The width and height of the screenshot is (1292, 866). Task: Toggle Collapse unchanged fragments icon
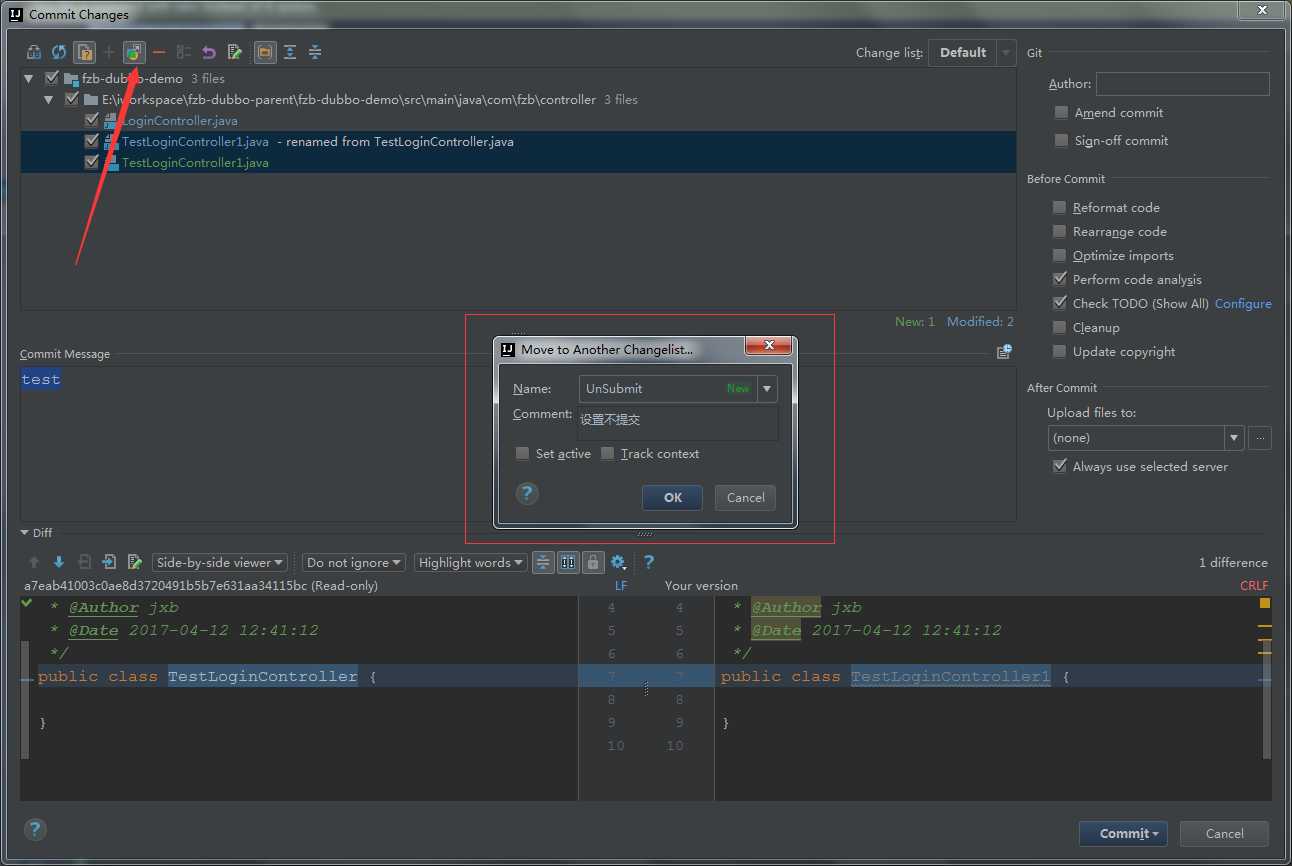click(543, 562)
